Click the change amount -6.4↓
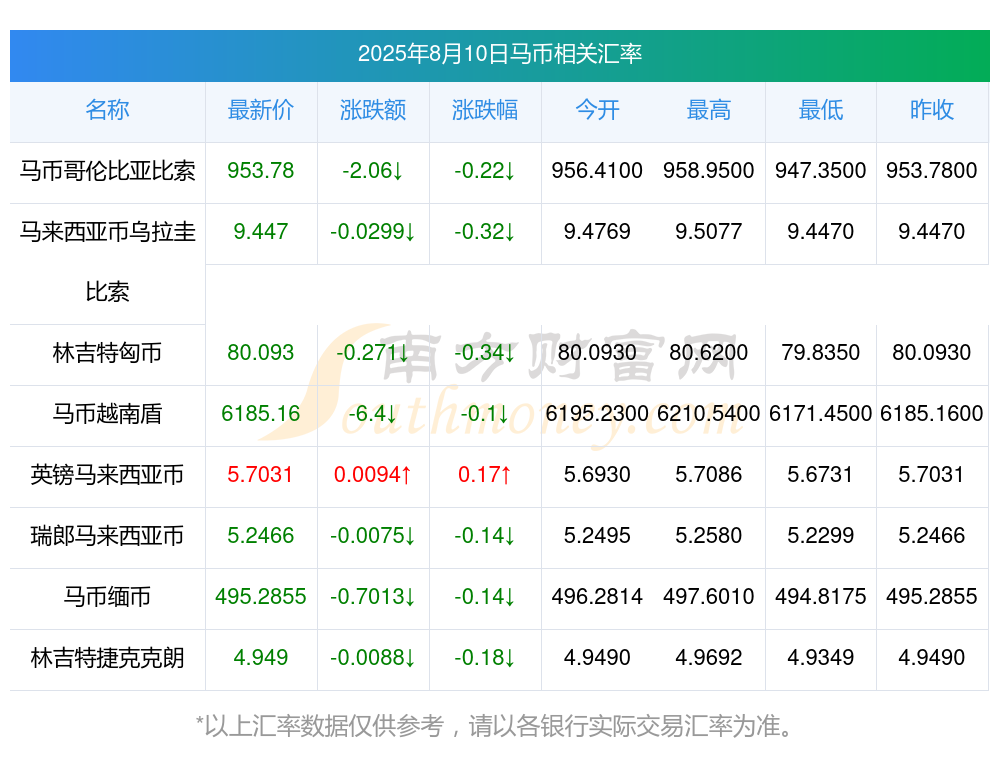Screen dimensions: 1000x757 [373, 414]
